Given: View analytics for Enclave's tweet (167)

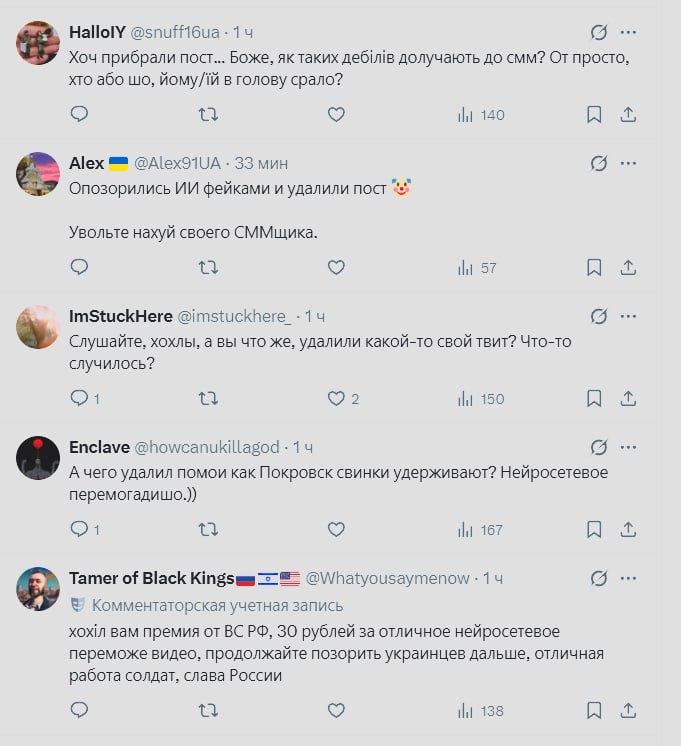Looking at the screenshot, I should [x=480, y=529].
